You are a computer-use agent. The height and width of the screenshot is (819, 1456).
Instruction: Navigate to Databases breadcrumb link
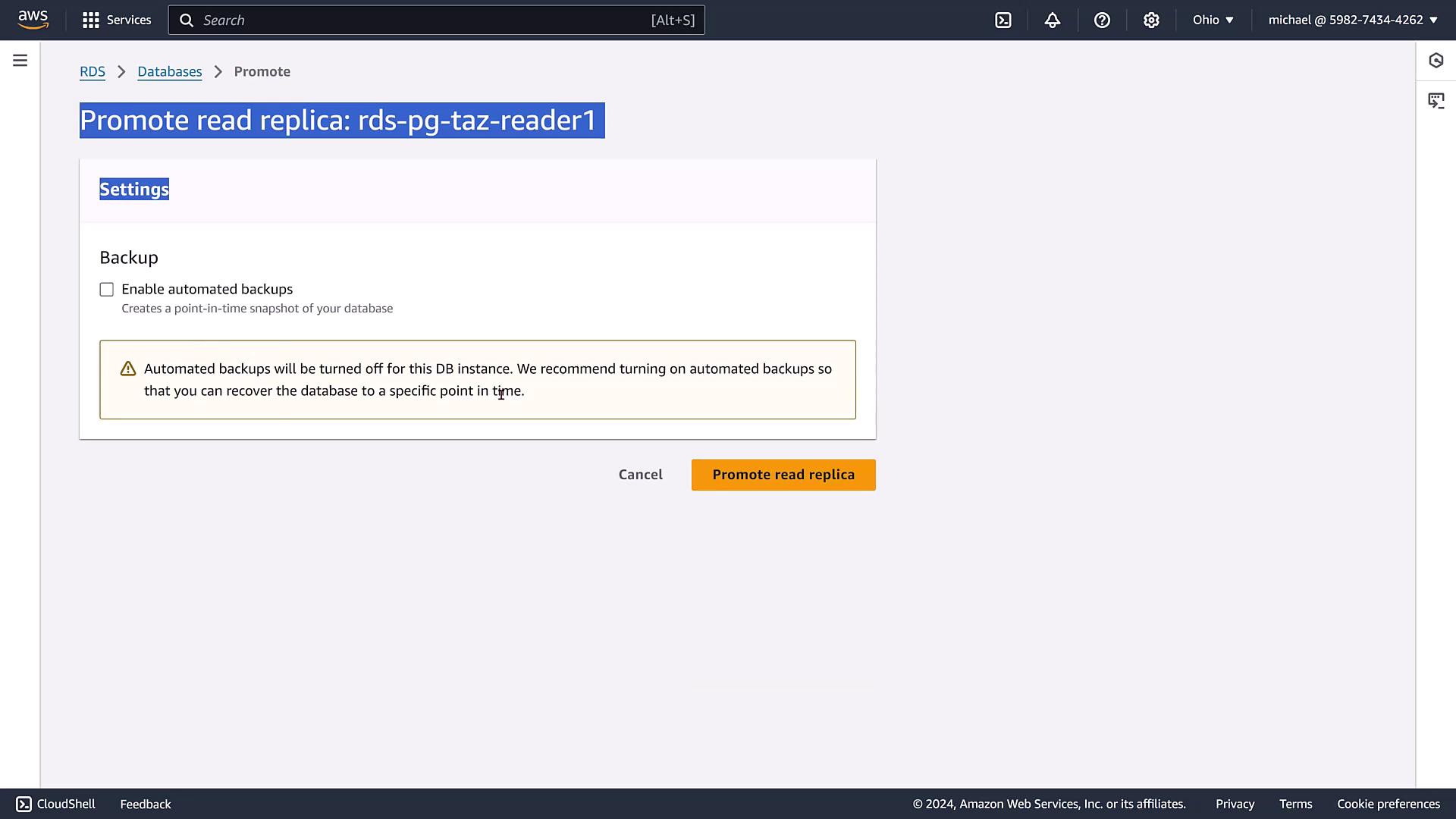coord(169,71)
